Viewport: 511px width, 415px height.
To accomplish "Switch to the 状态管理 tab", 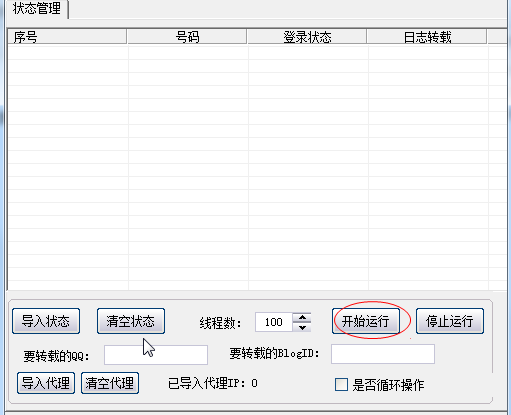I will coord(36,8).
